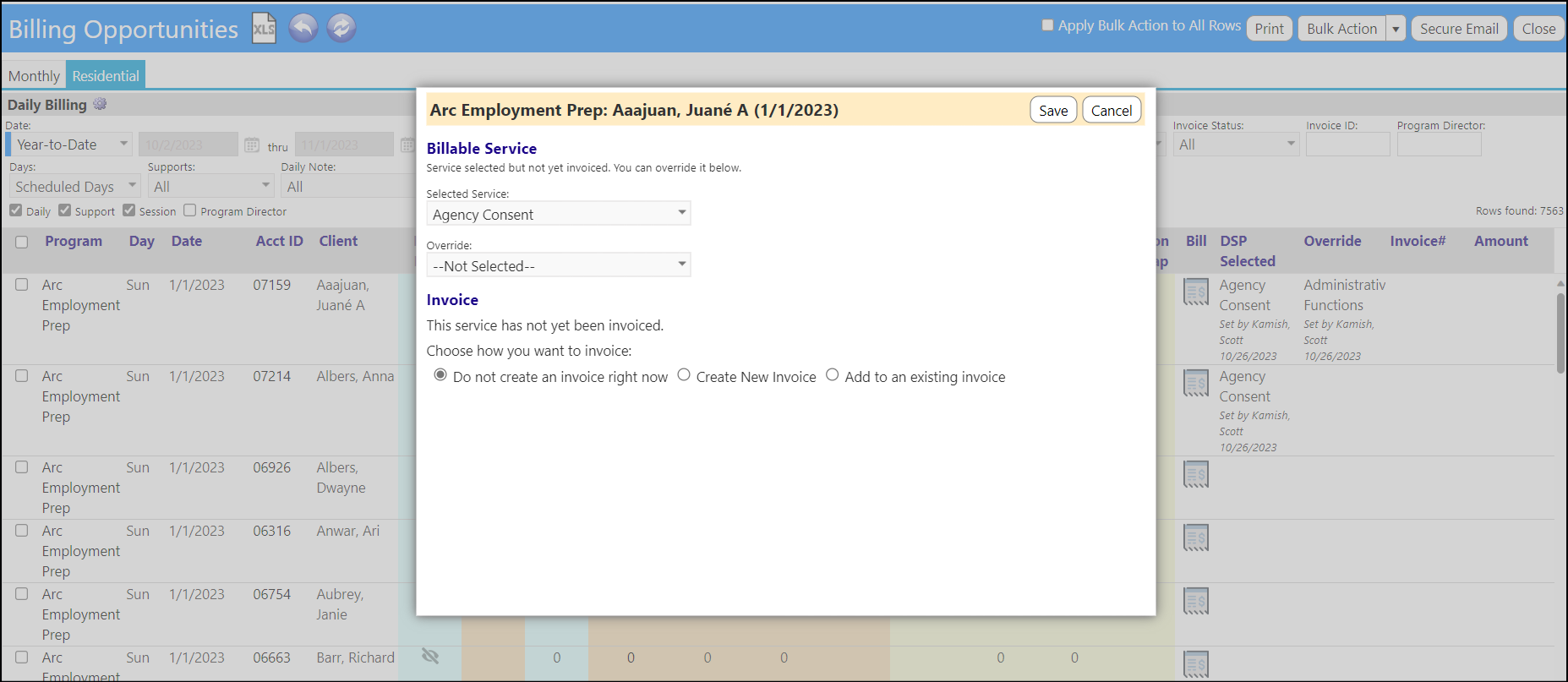Click the Program Director filter input field
Image resolution: width=1568 pixels, height=682 pixels.
tap(1439, 145)
